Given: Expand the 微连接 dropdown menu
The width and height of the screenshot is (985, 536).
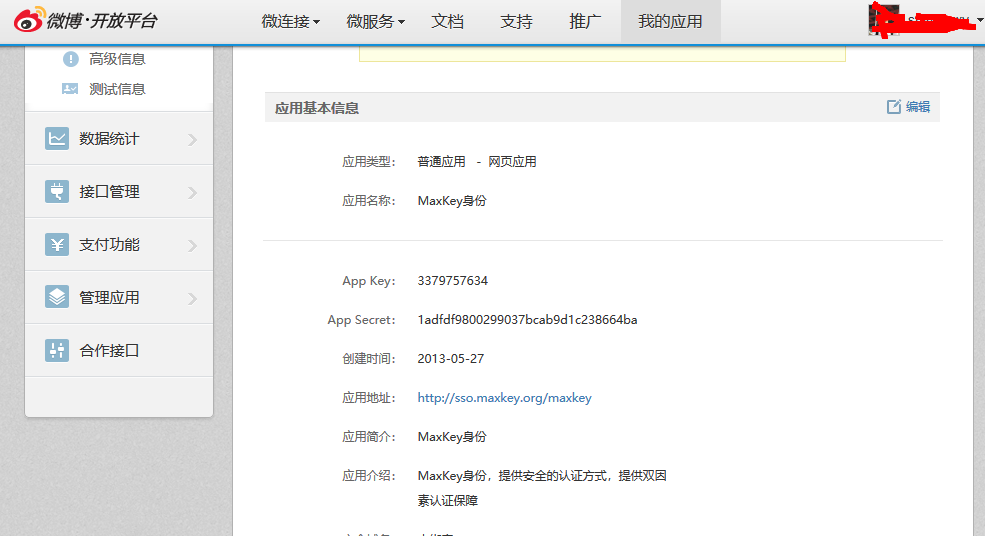Looking at the screenshot, I should [291, 22].
